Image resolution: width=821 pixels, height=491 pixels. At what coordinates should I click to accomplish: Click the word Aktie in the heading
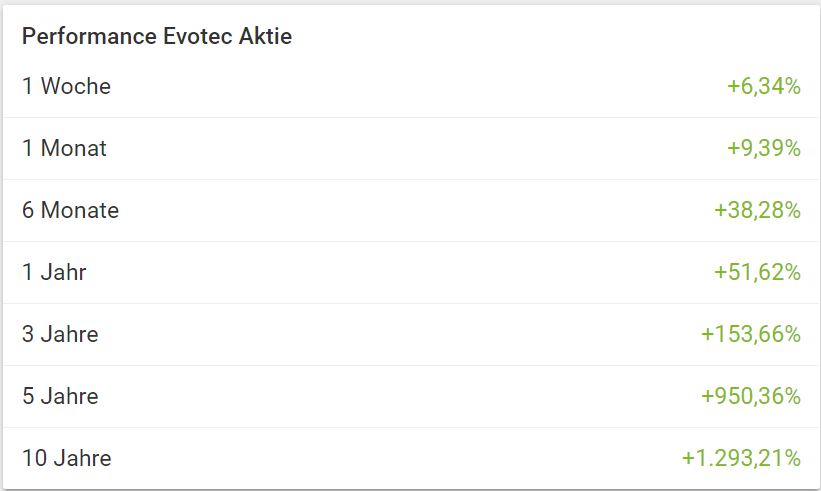[x=266, y=37]
